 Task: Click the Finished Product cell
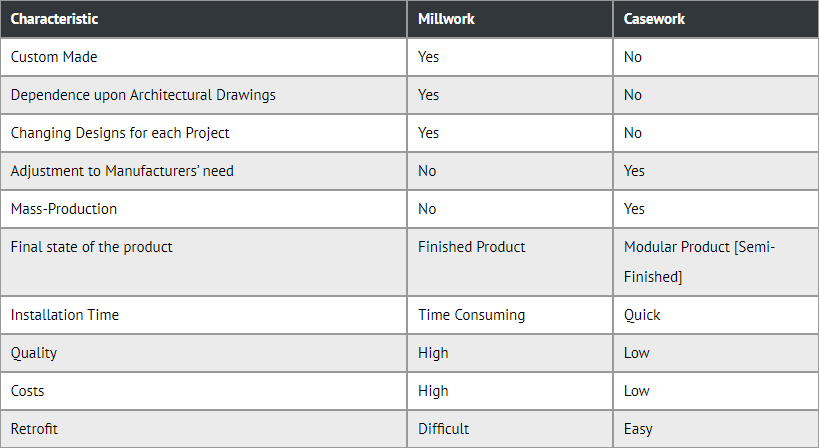point(471,247)
